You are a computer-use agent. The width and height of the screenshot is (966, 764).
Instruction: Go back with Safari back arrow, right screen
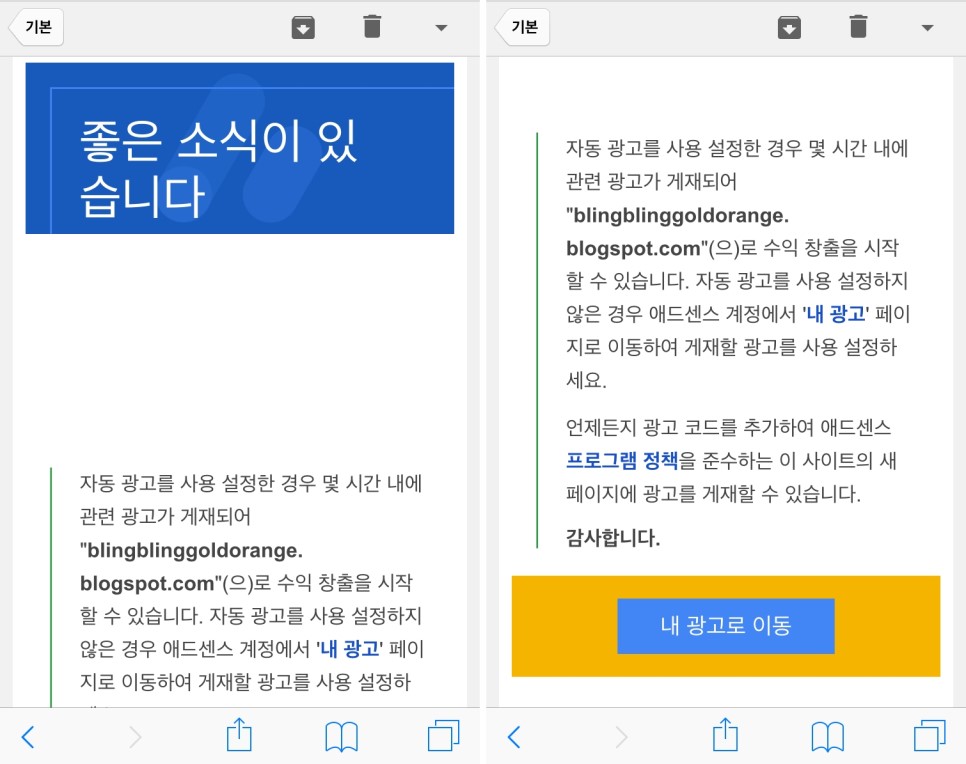click(x=514, y=737)
